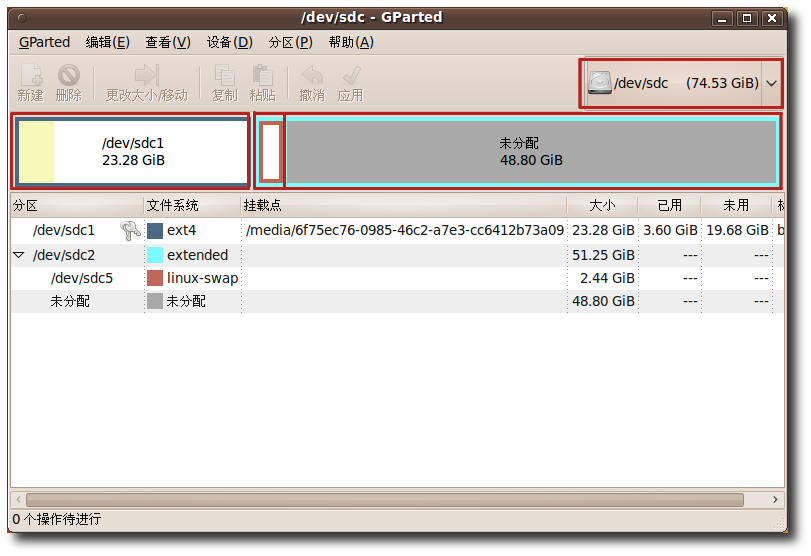The image size is (811, 556).
Task: Click the linux-swap filesystem label
Action: (x=202, y=278)
